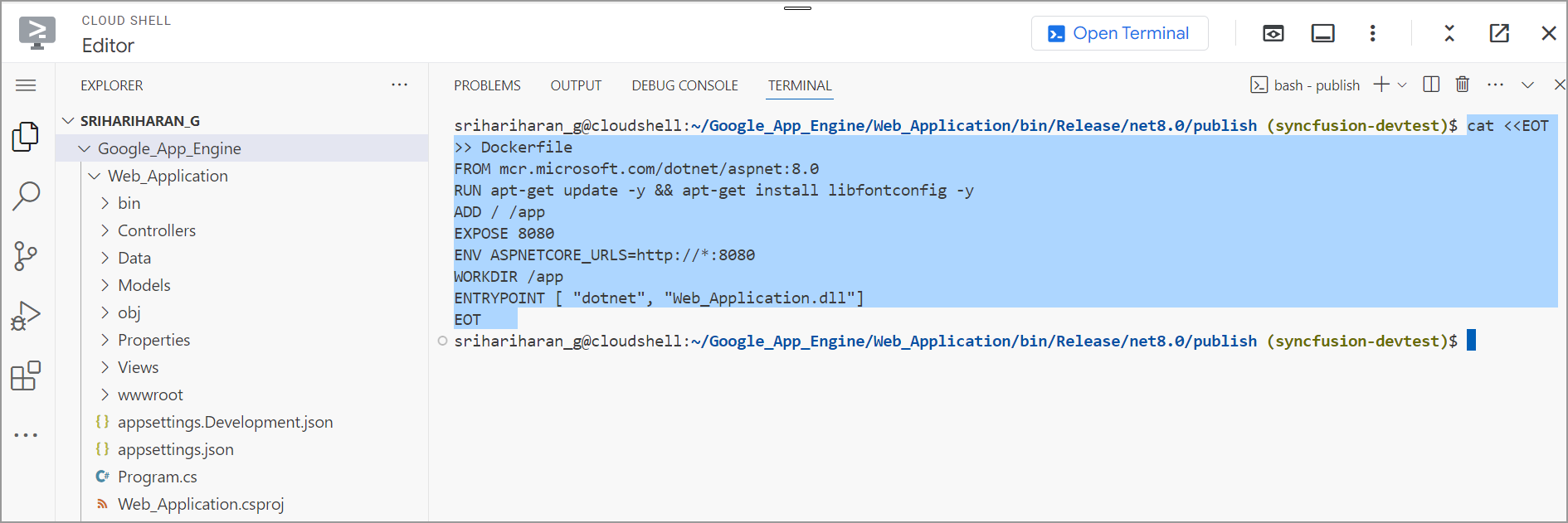Open Cloud Shell in new window
The image size is (1568, 523).
pyautogui.click(x=1499, y=33)
